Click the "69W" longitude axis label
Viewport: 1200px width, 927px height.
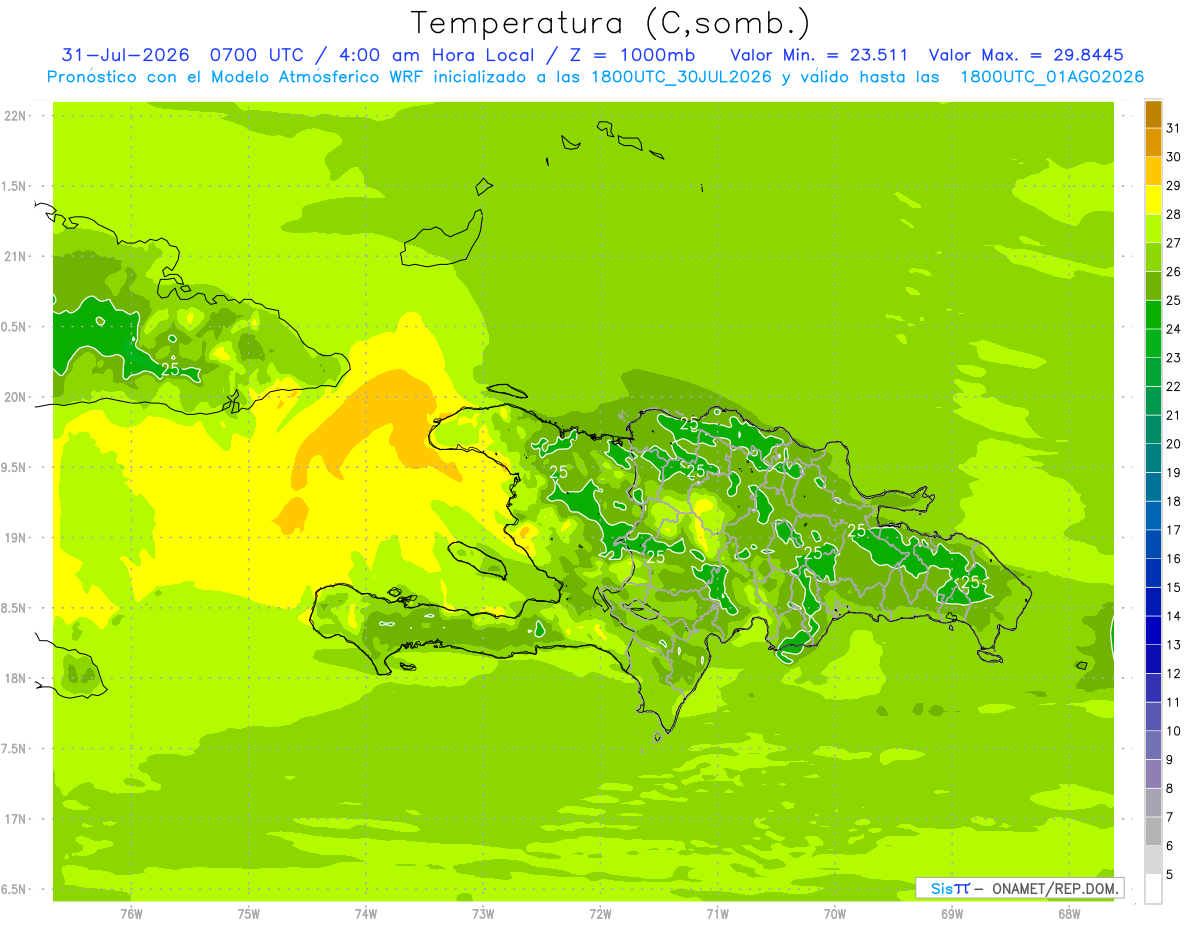tap(952, 914)
